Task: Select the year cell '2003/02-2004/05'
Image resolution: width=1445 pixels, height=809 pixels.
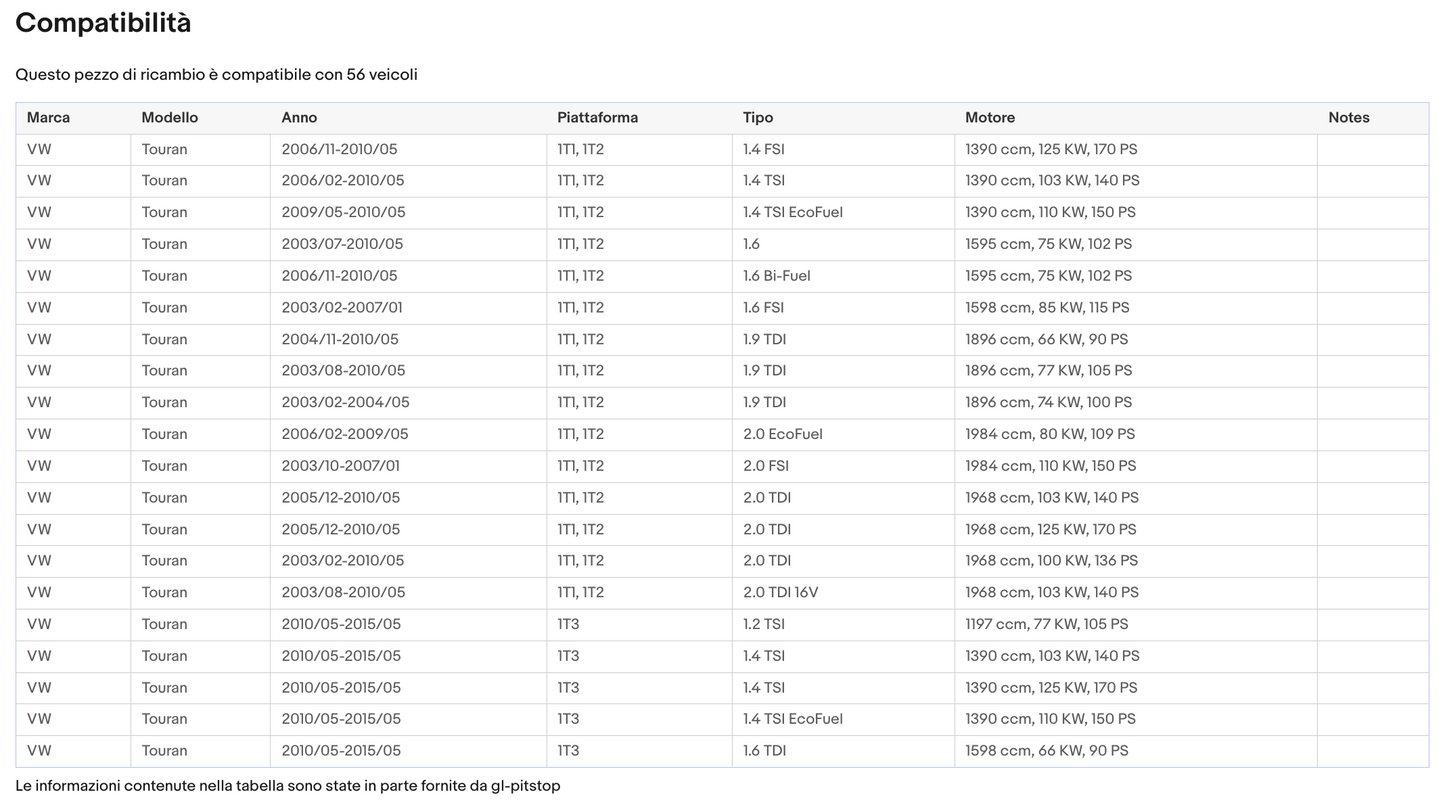Action: (x=345, y=403)
